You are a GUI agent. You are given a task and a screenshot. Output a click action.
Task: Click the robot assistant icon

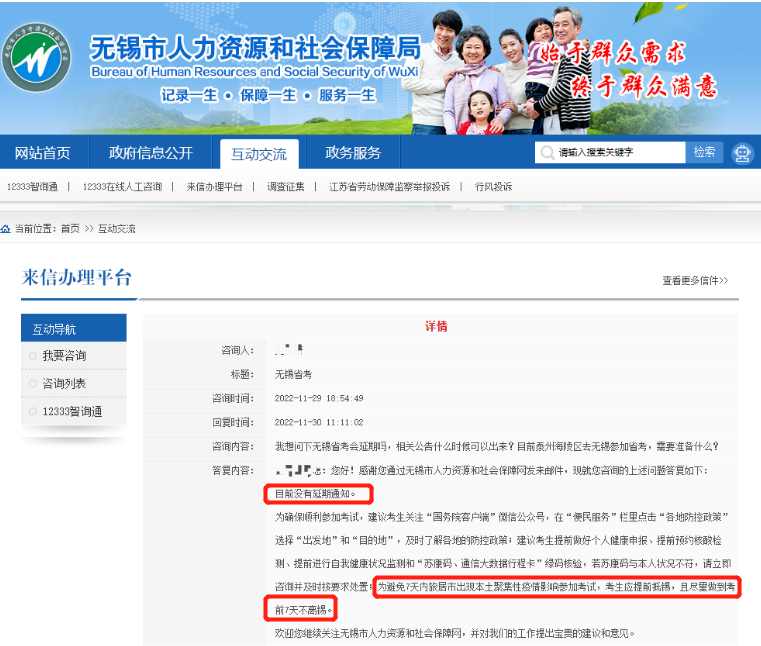click(741, 153)
